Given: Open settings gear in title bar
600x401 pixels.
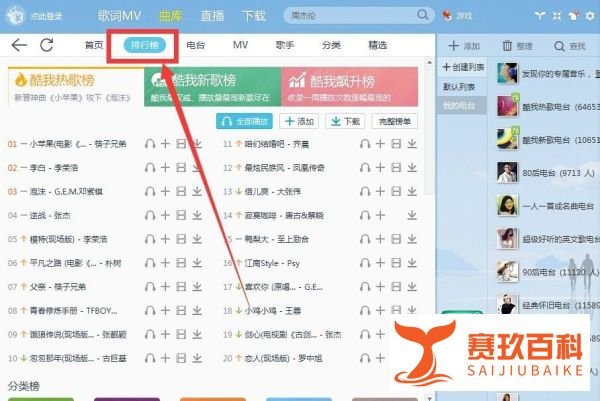Looking at the screenshot, I should 590,16.
